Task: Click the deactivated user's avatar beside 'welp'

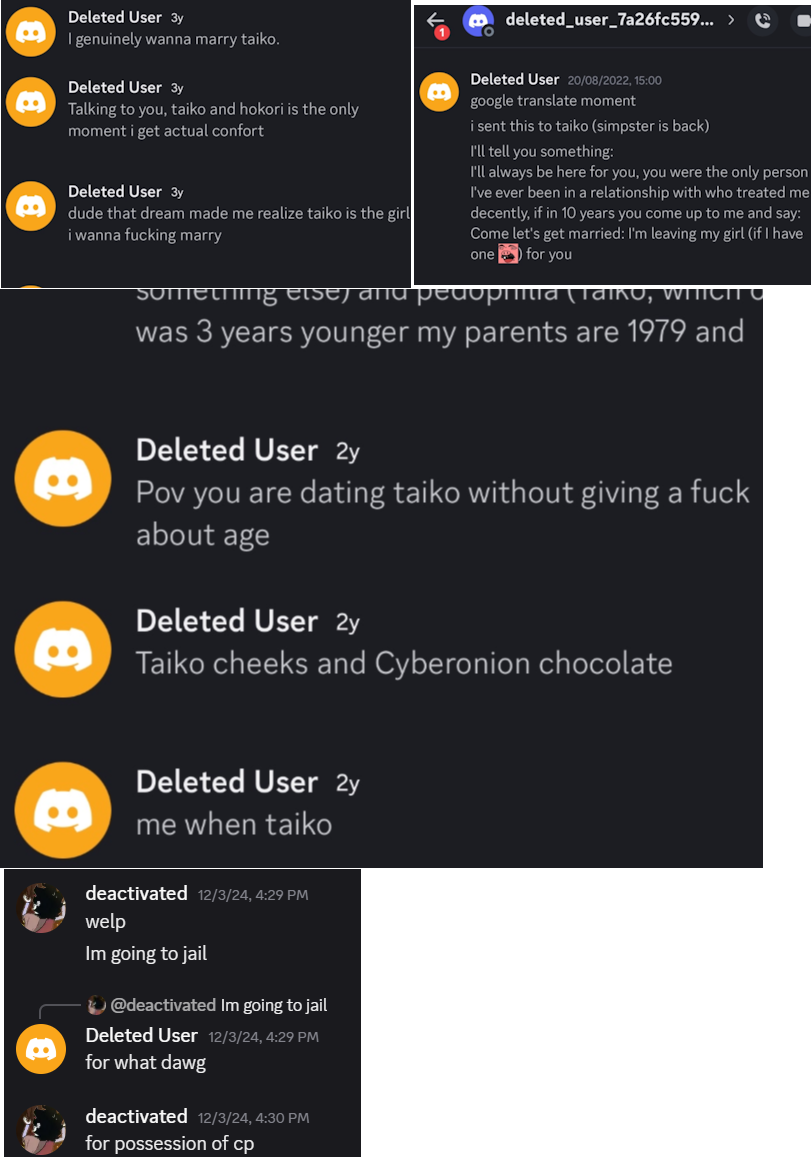Action: [43, 908]
